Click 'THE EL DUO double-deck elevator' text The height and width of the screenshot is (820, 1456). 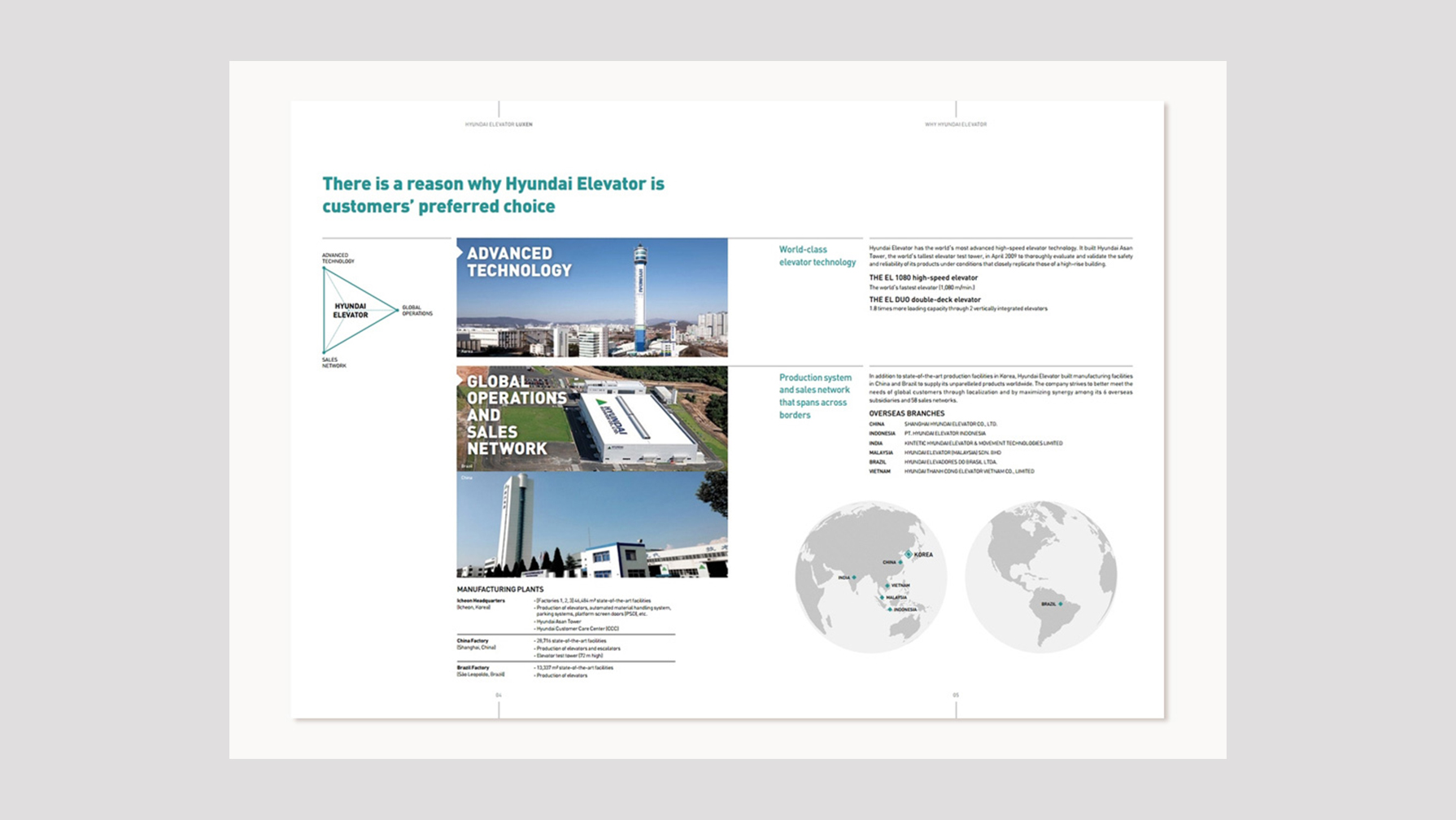coord(925,299)
